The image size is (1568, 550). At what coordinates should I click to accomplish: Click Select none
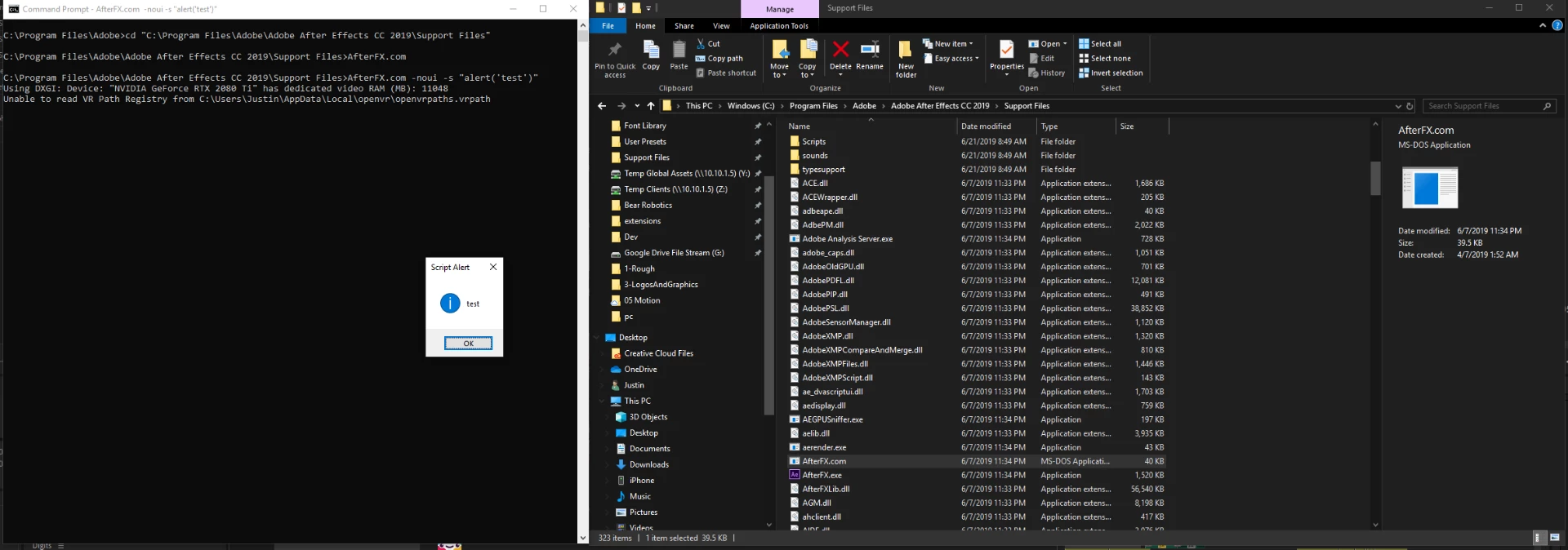pos(1105,59)
